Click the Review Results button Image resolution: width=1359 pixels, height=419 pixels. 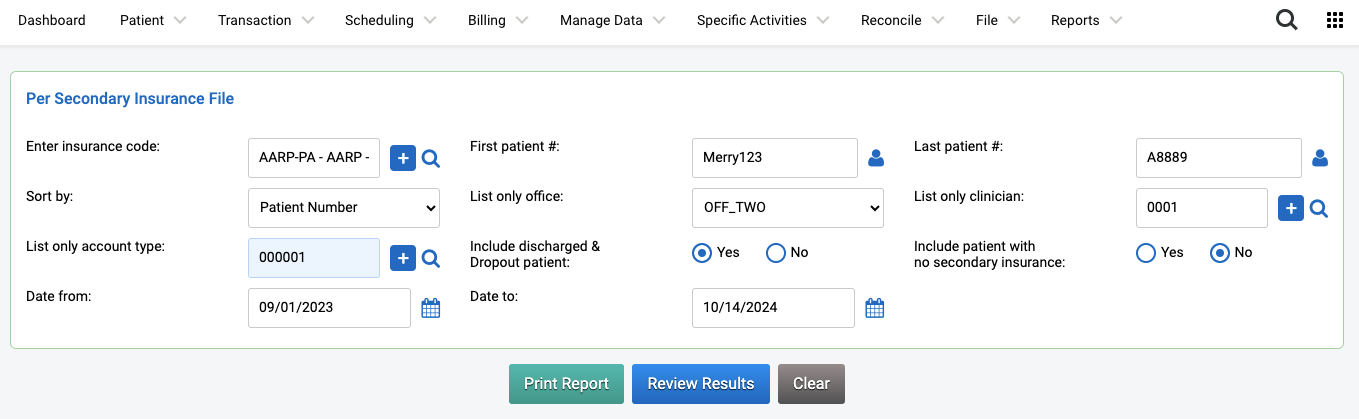(x=701, y=384)
